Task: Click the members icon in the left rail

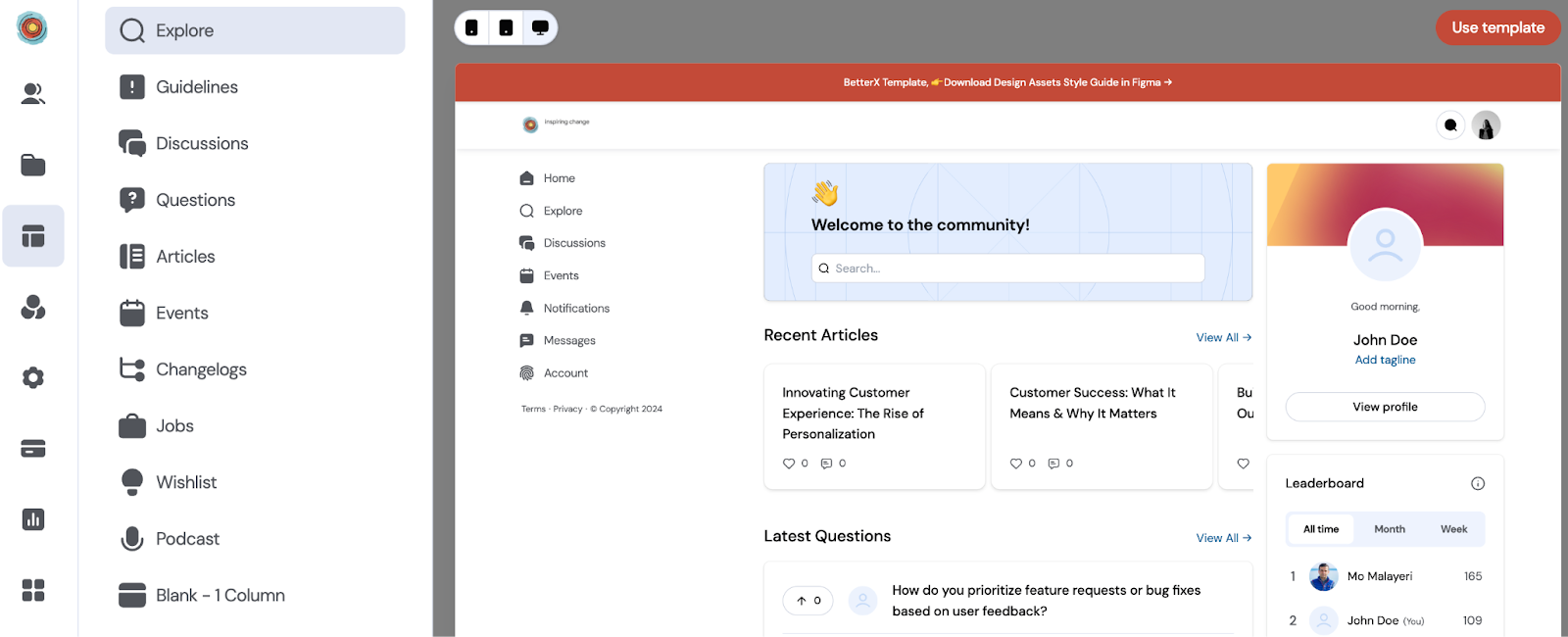Action: pyautogui.click(x=33, y=94)
